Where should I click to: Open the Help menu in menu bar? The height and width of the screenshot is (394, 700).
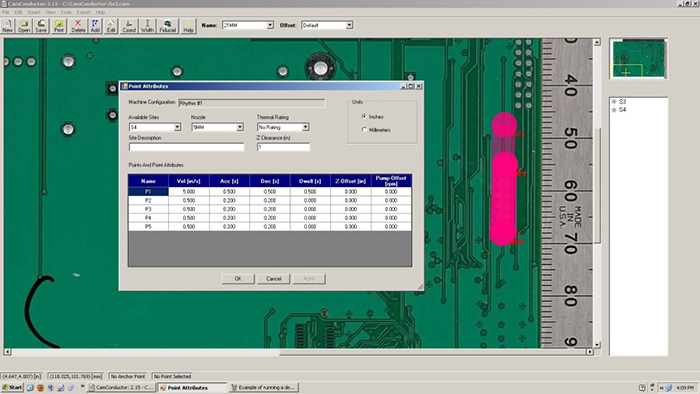[x=100, y=12]
